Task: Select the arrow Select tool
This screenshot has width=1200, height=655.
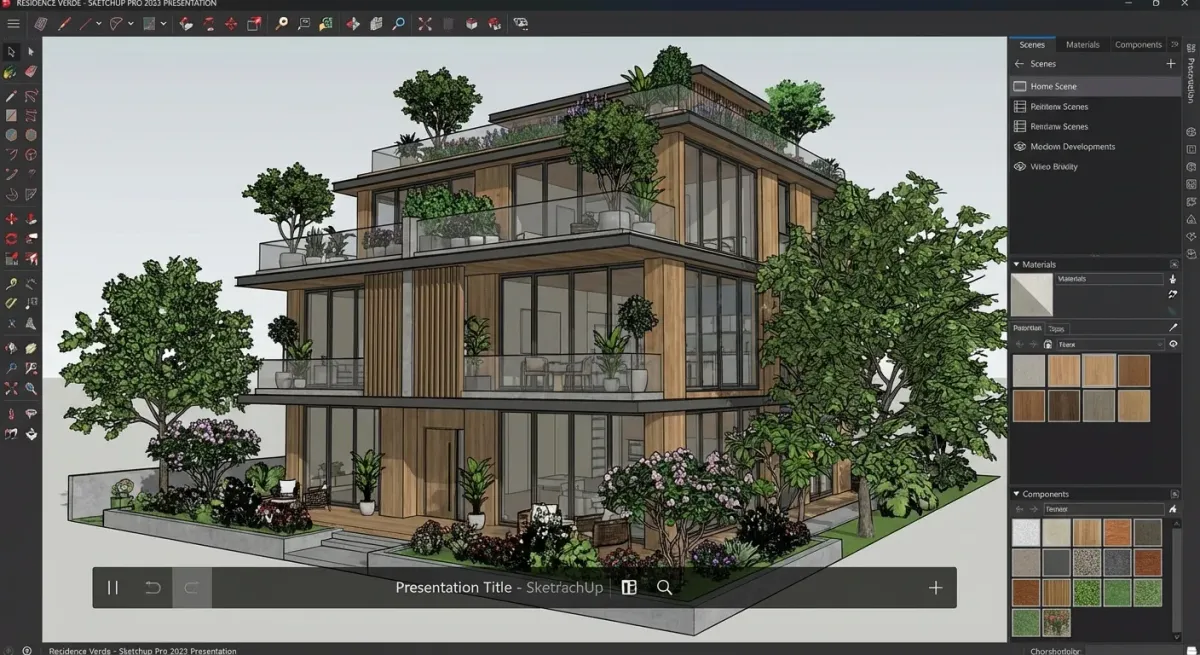Action: click(12, 51)
